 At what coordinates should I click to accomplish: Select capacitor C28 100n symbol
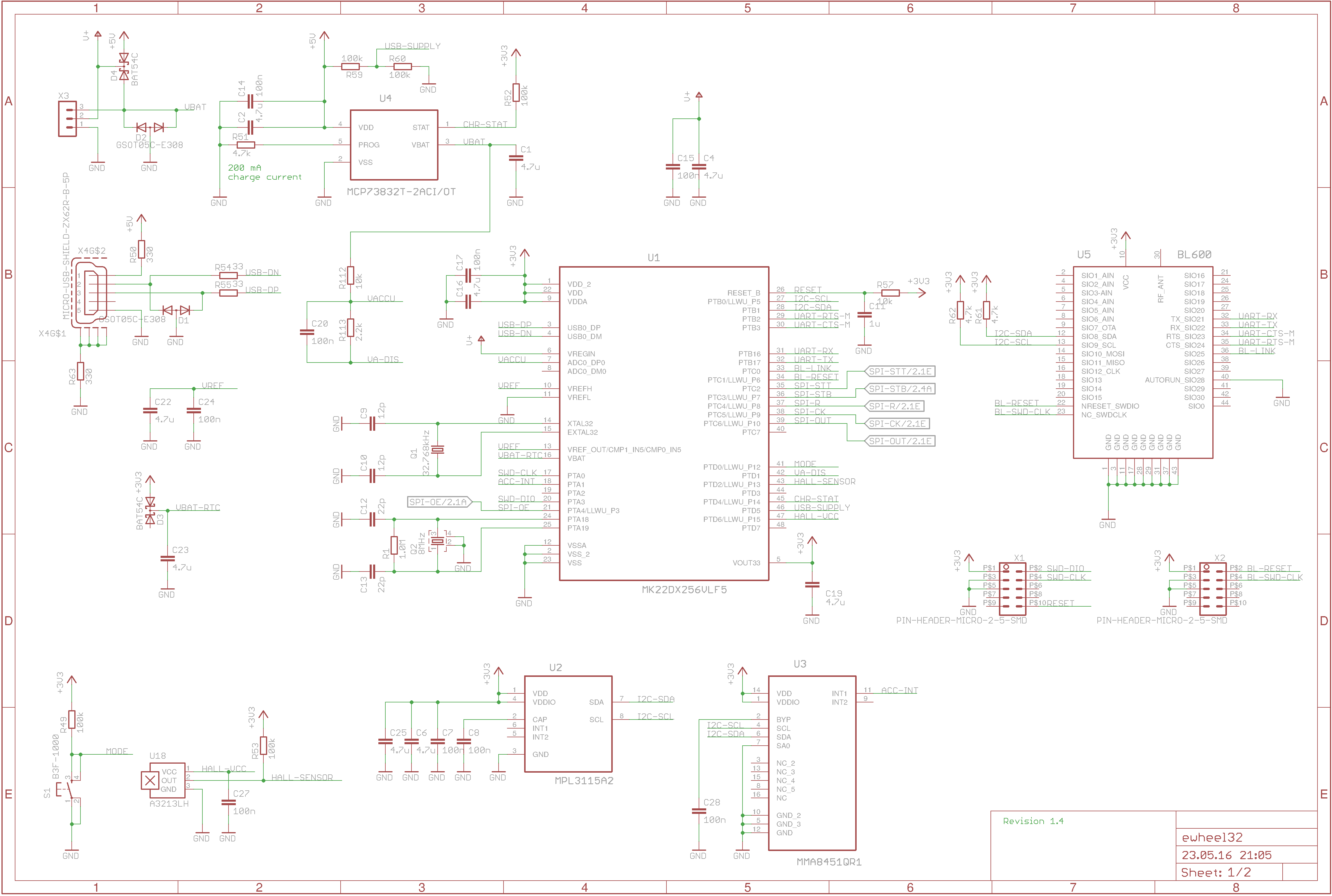click(699, 812)
